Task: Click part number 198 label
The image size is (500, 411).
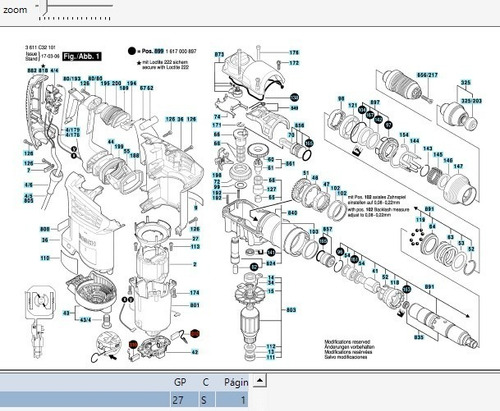Action: tap(217, 175)
